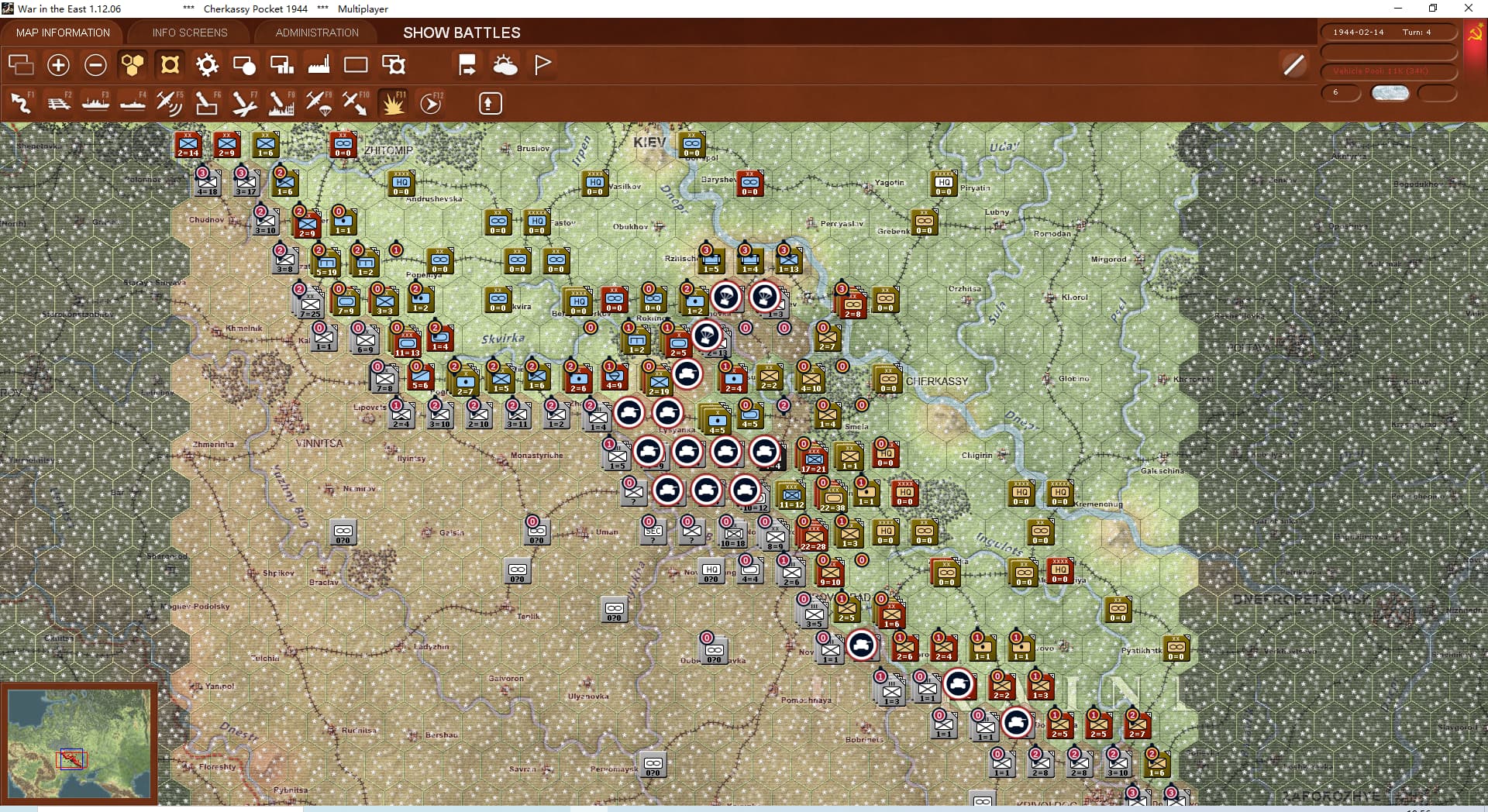Image resolution: width=1488 pixels, height=812 pixels.
Task: Click the ZHITOMIR city label
Action: 388,150
